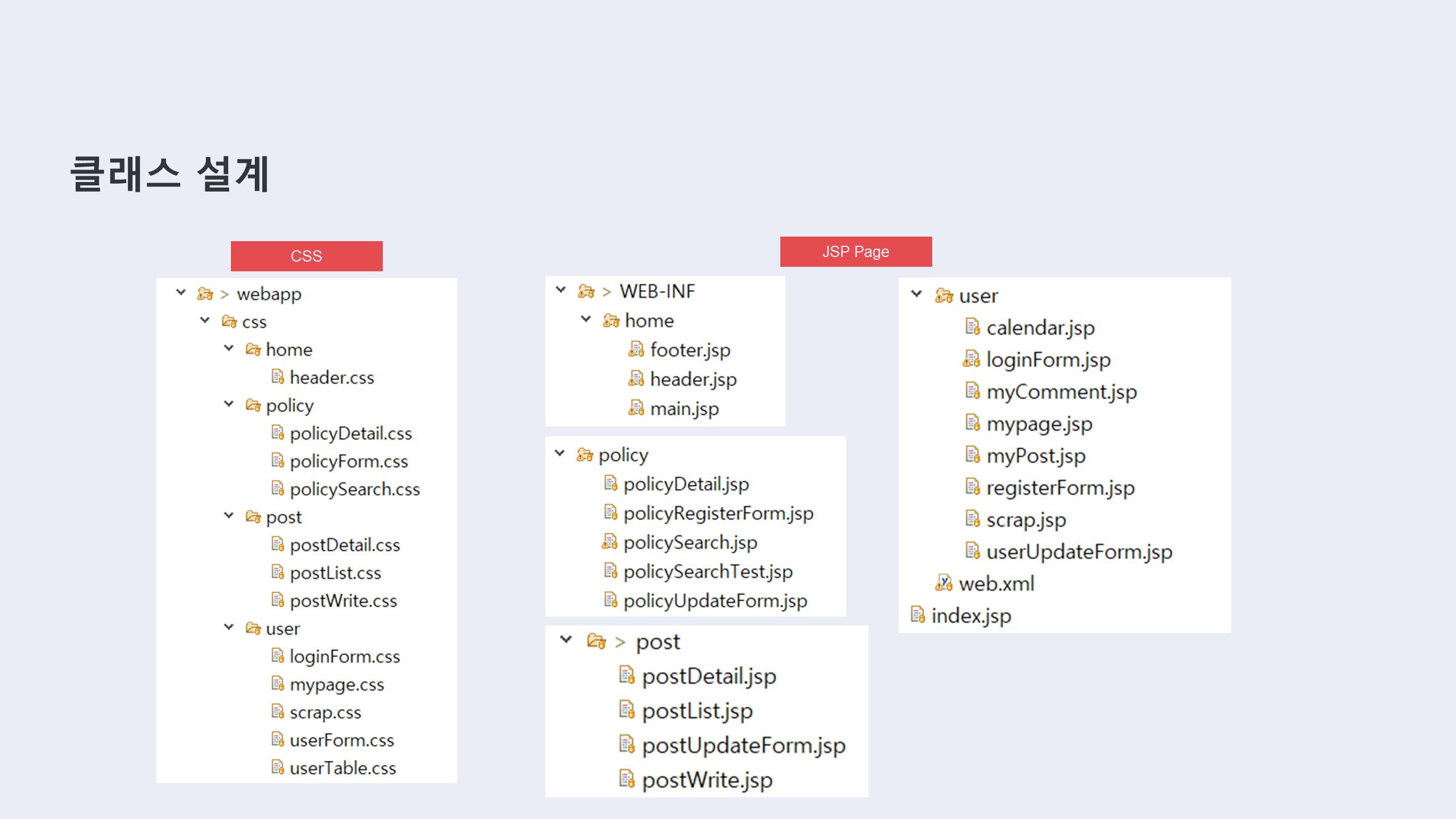
Task: Collapse the WEB-INF folder chevron
Action: click(x=561, y=289)
